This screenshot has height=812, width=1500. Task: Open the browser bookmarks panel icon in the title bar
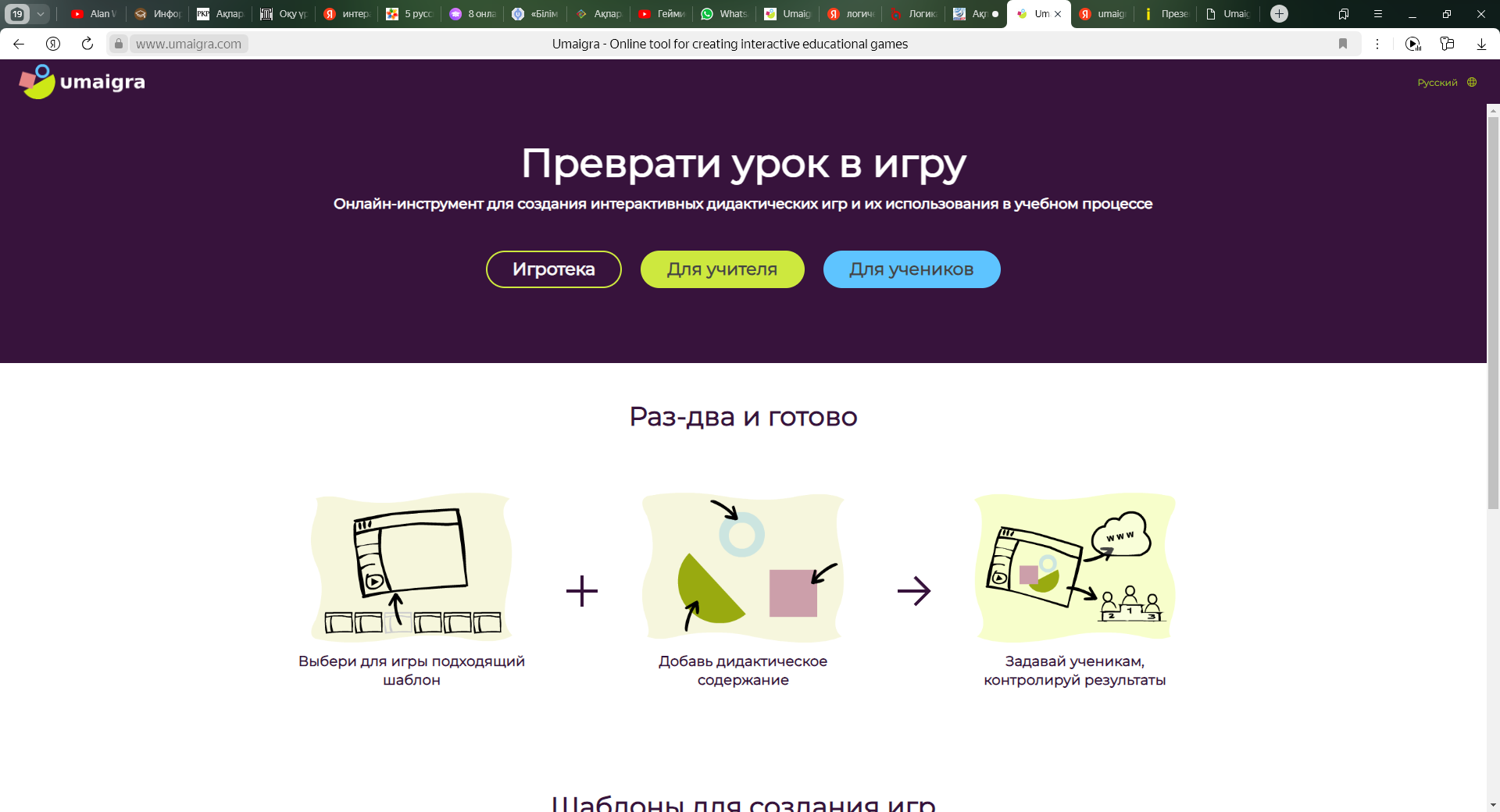tap(1344, 13)
